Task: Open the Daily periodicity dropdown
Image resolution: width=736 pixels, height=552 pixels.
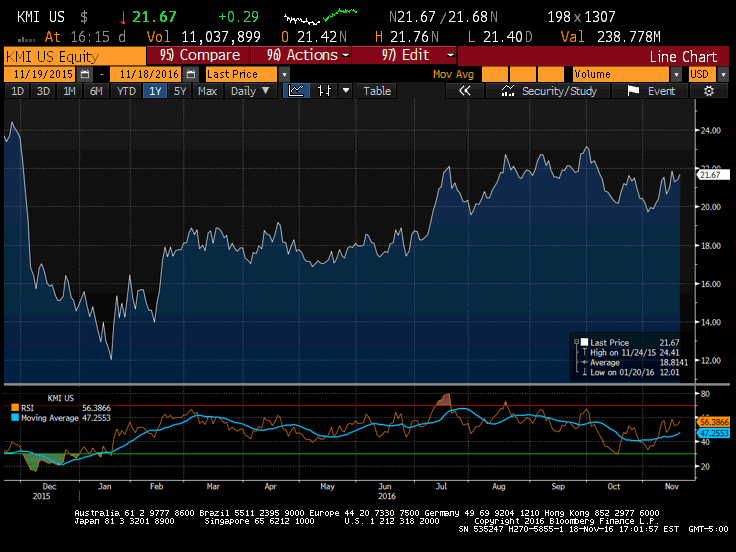Action: coord(250,91)
